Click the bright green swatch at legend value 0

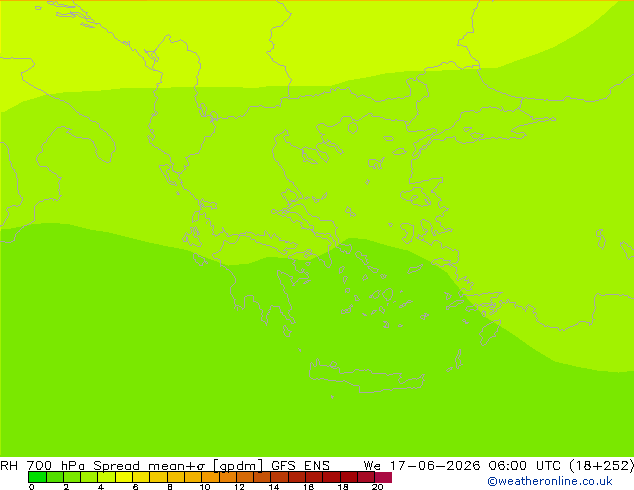tap(37, 477)
